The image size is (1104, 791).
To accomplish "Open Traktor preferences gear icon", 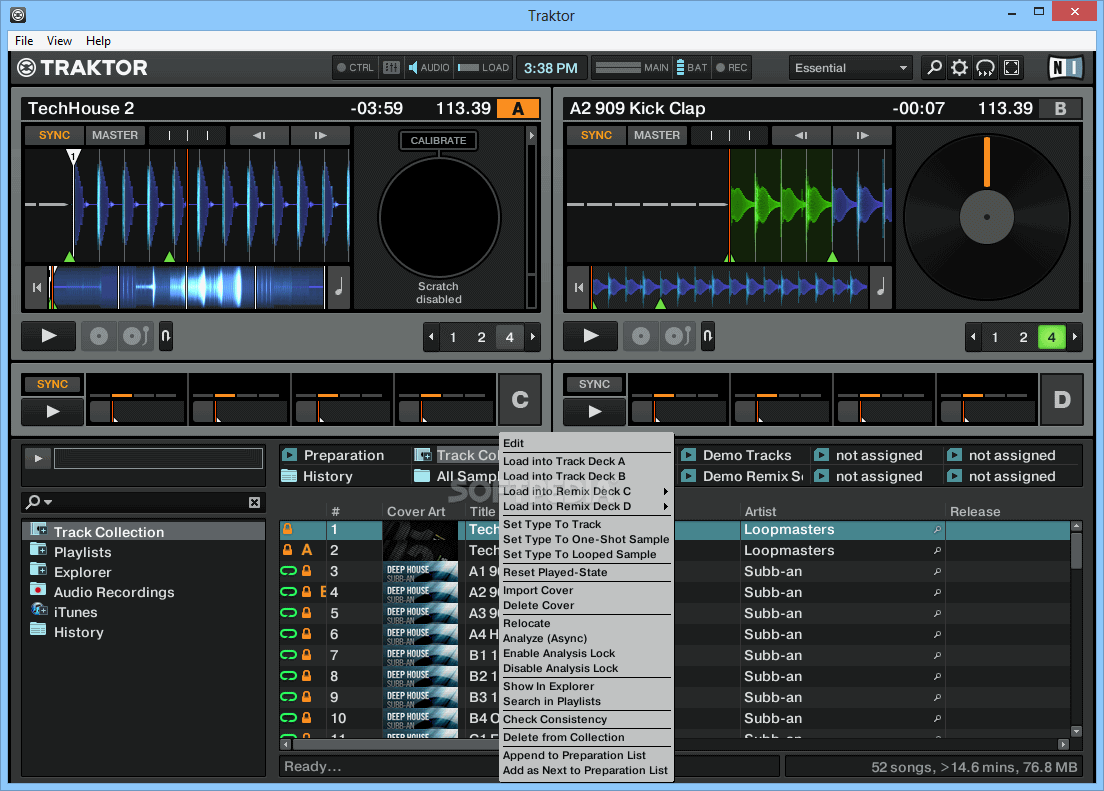I will coord(960,68).
